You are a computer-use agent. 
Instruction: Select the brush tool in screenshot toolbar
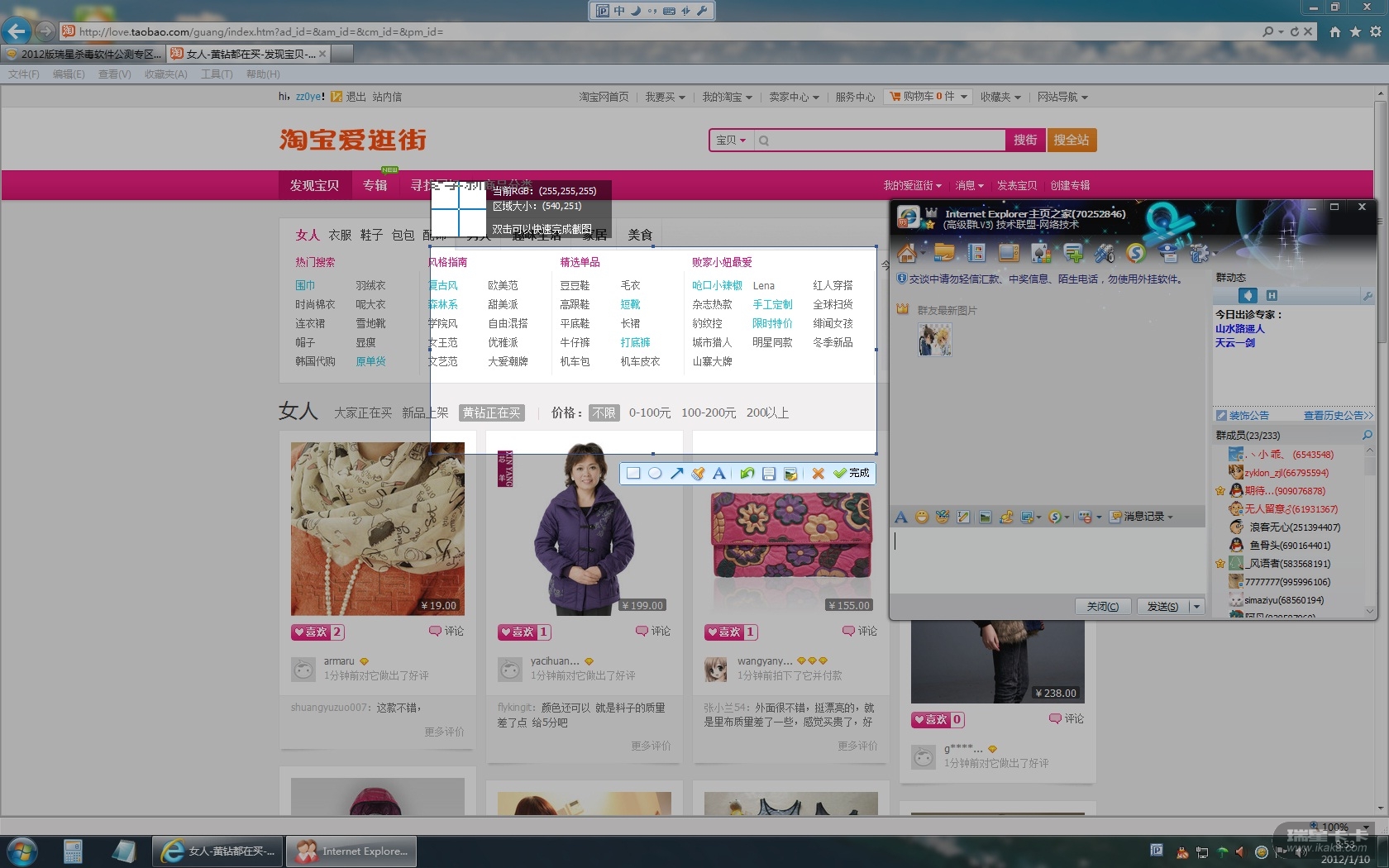point(698,473)
